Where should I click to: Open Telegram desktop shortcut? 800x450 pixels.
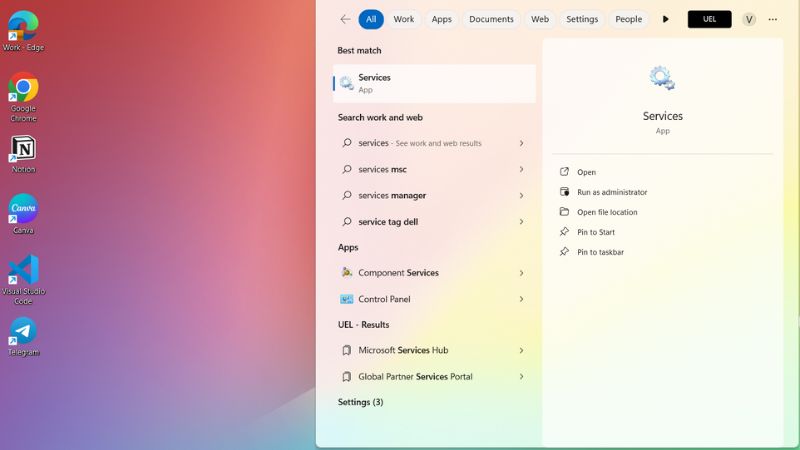click(23, 332)
